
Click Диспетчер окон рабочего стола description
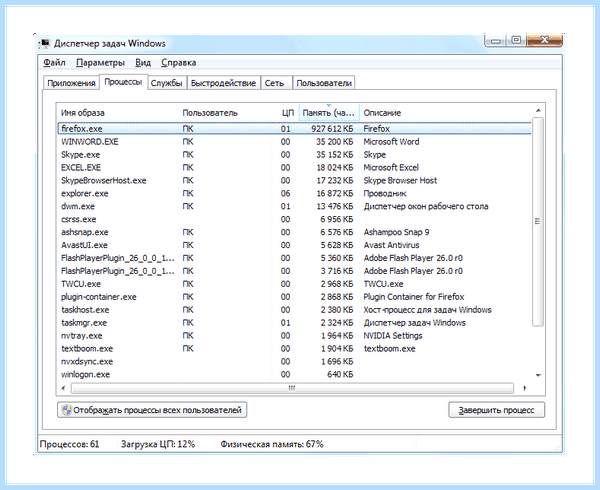(x=426, y=207)
